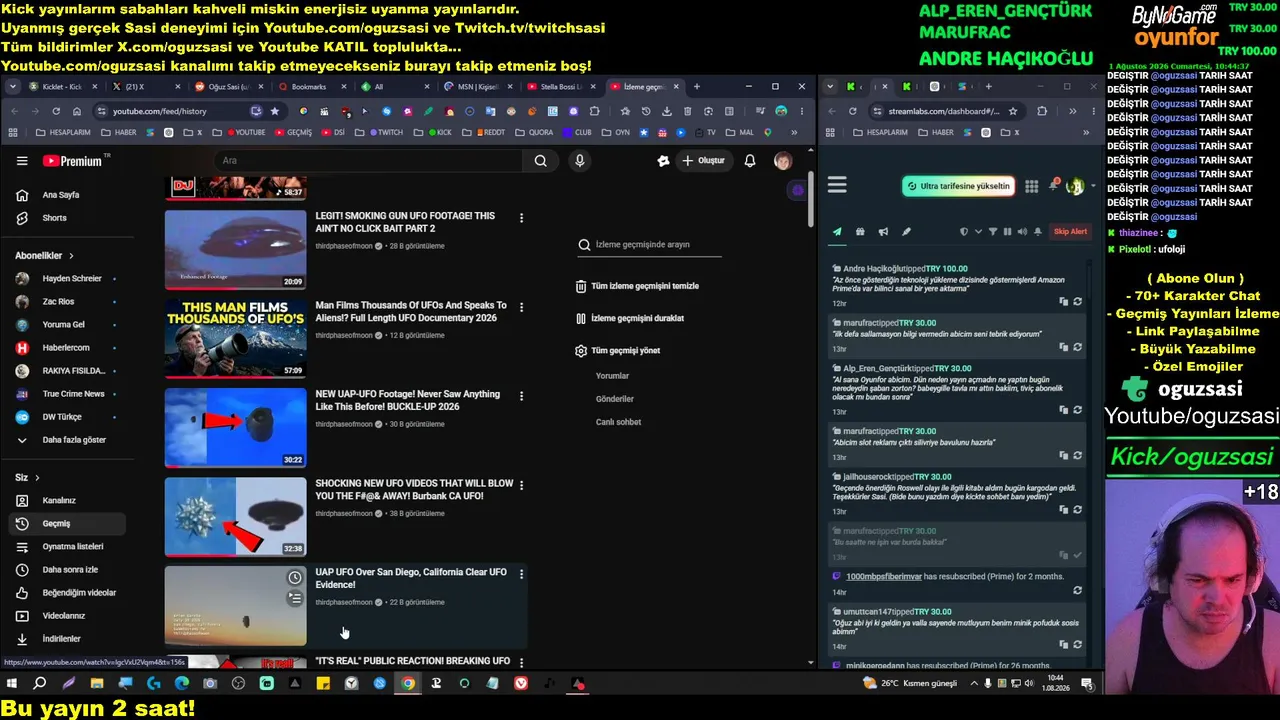The image size is (1280, 720).
Task: Pause the Streamlabs alert queue
Action: tap(1007, 232)
